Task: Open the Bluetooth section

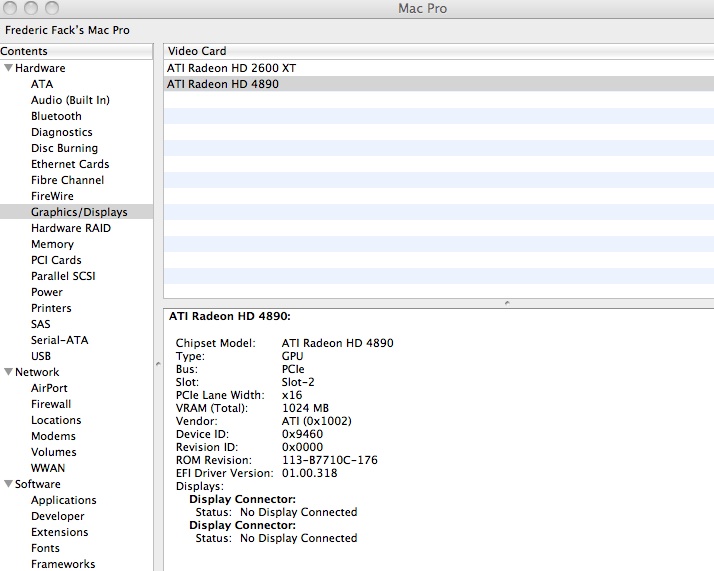Action: 56,116
